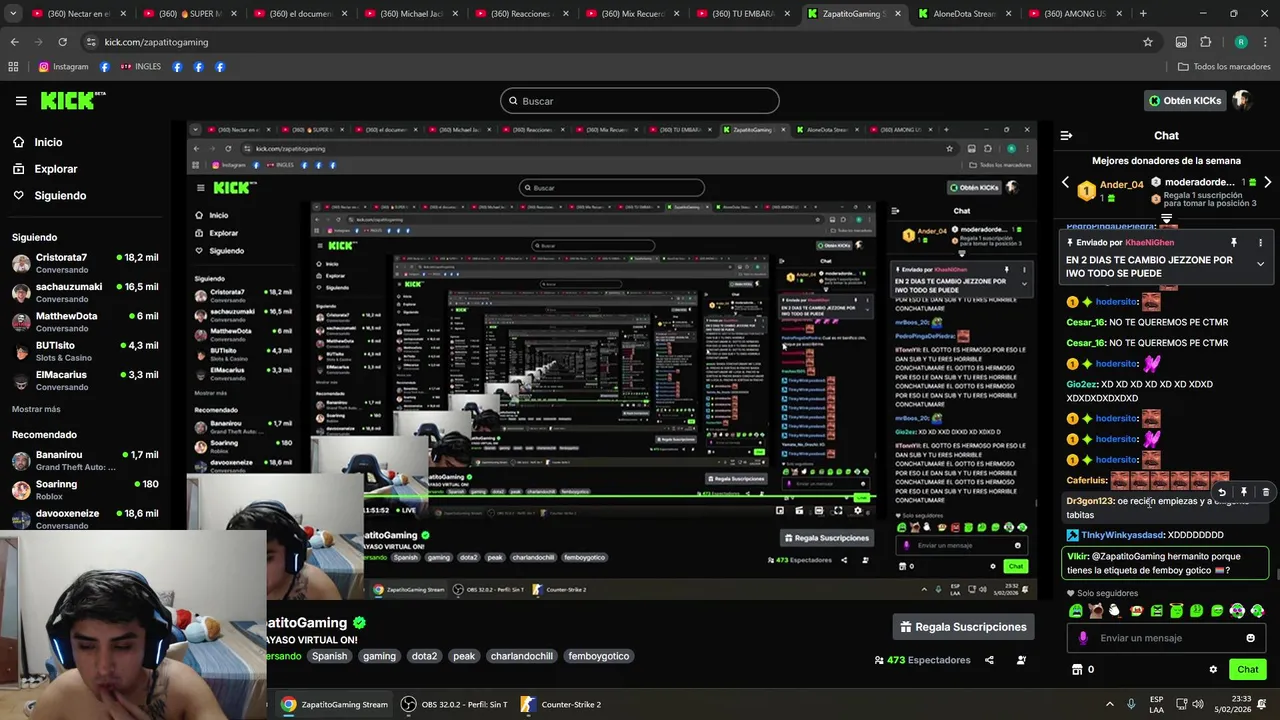
Task: Open profile avatar menu top right
Action: 1242,100
